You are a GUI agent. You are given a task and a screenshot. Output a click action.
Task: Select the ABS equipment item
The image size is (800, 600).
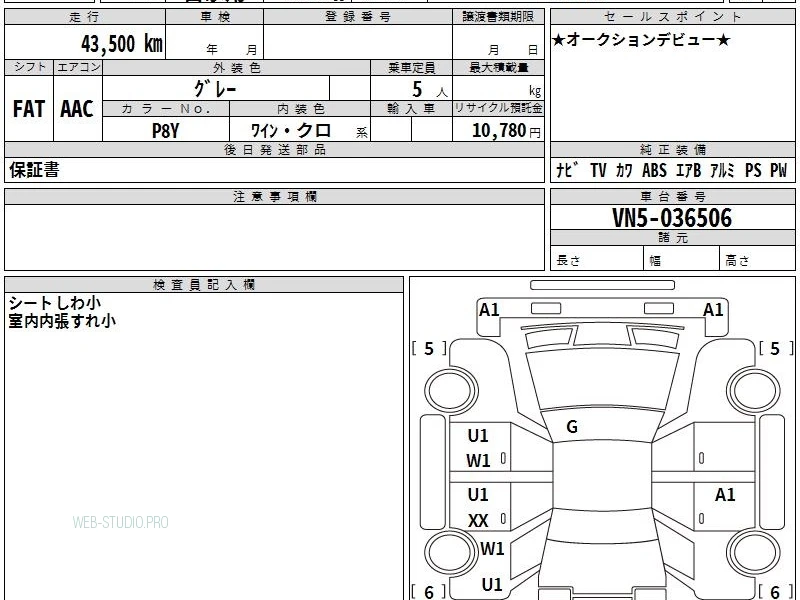(x=655, y=170)
